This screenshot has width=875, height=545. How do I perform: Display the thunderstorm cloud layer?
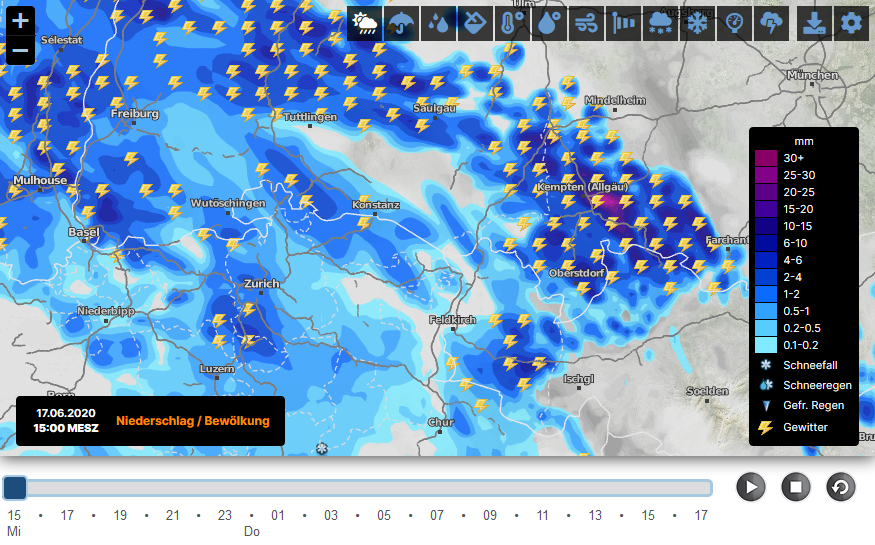(x=771, y=23)
